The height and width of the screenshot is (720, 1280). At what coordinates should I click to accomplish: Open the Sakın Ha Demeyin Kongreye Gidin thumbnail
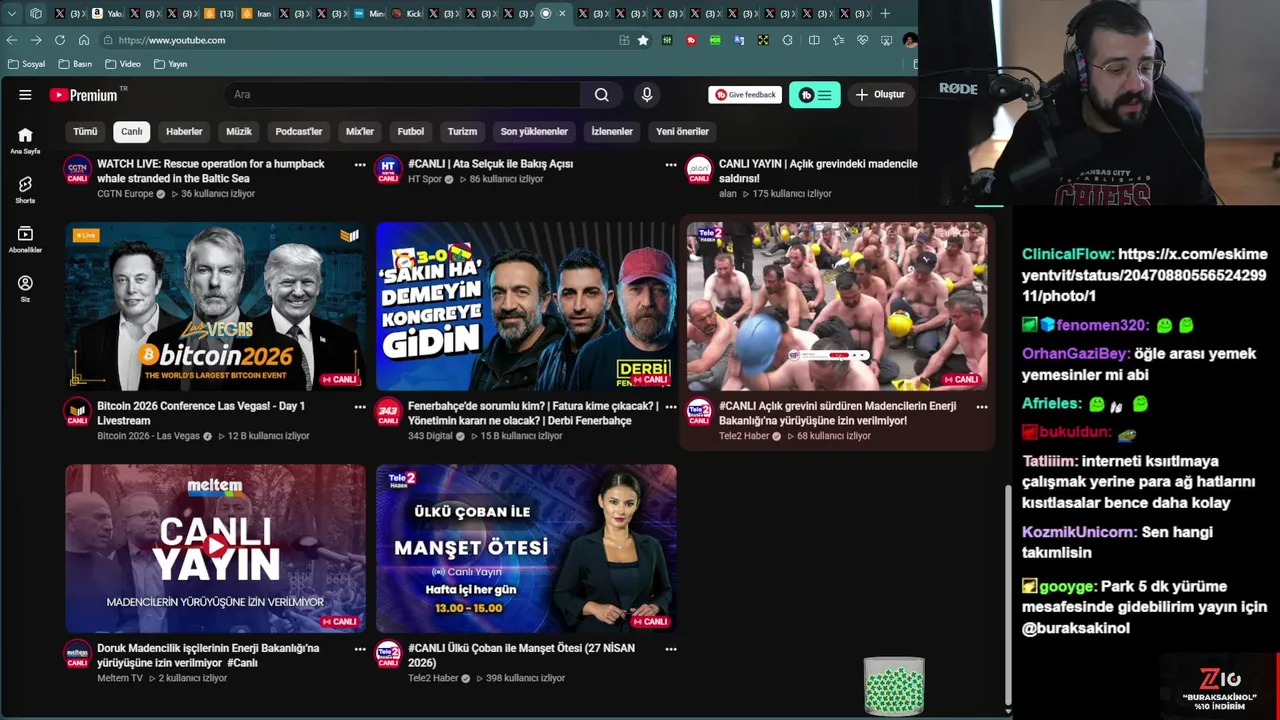pos(526,306)
